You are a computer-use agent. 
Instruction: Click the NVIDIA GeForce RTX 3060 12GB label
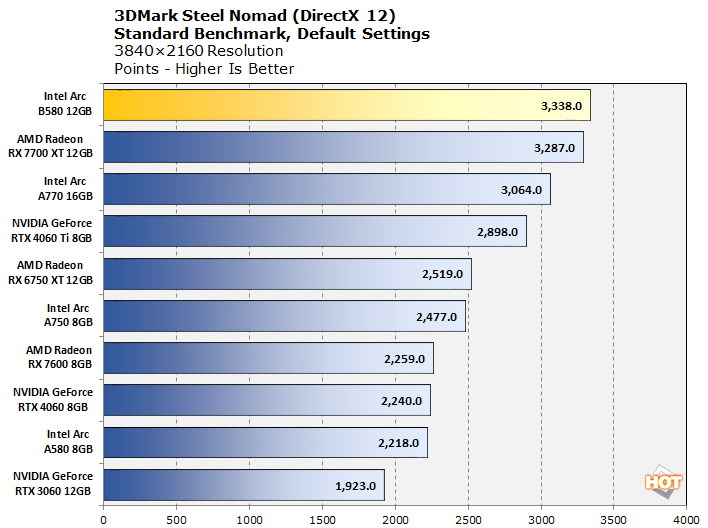(53, 485)
